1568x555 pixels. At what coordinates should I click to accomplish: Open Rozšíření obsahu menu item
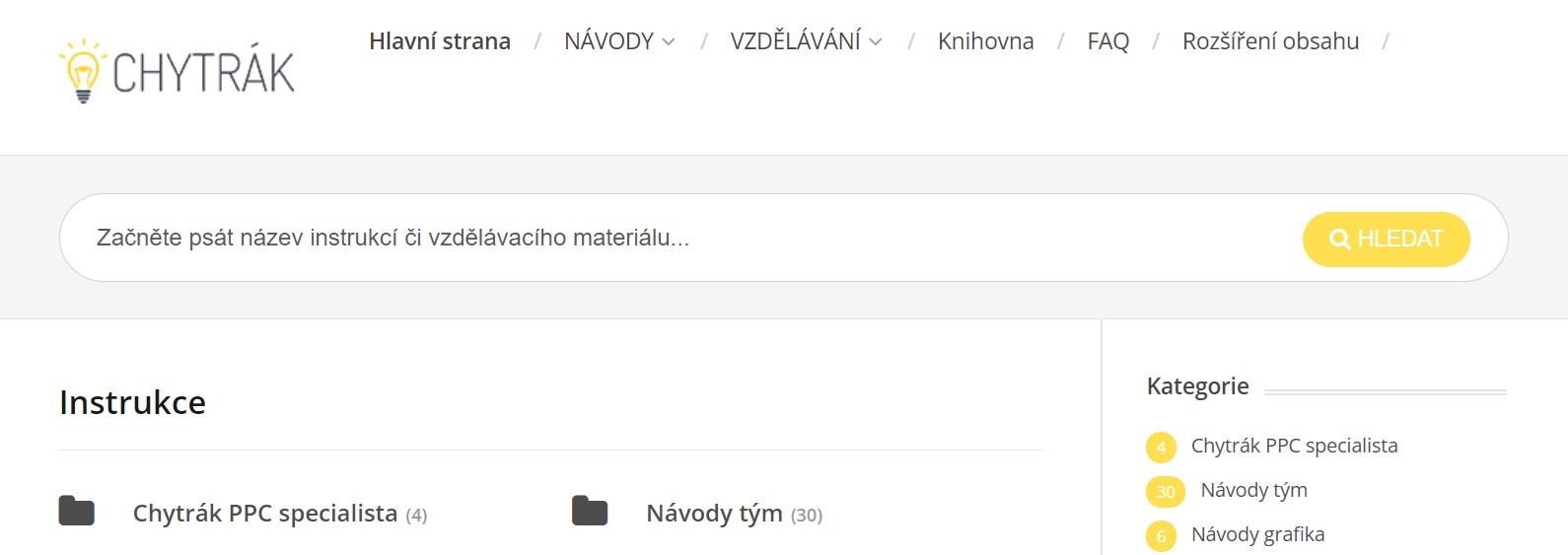[1270, 41]
